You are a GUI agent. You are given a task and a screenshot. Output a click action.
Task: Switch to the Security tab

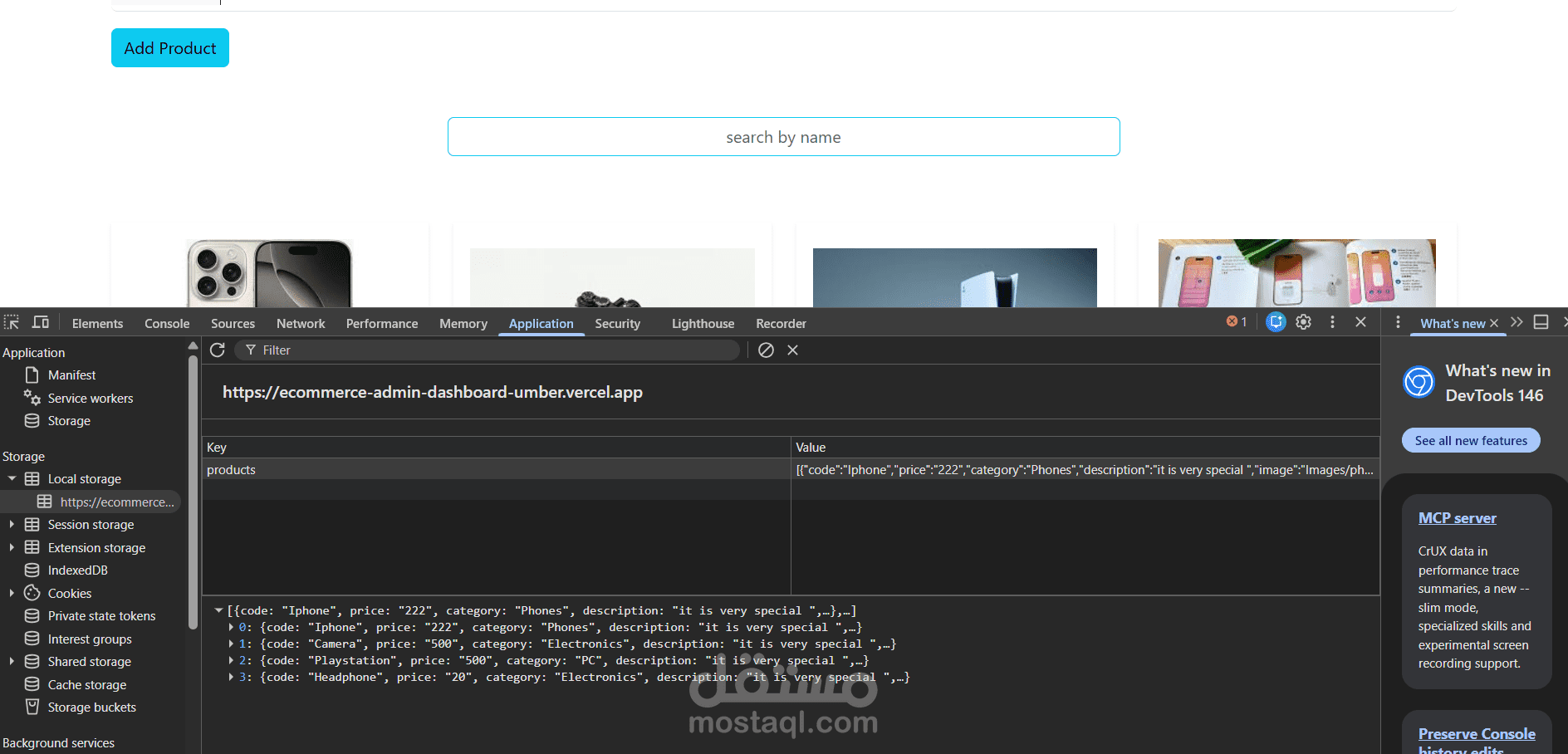(x=618, y=324)
